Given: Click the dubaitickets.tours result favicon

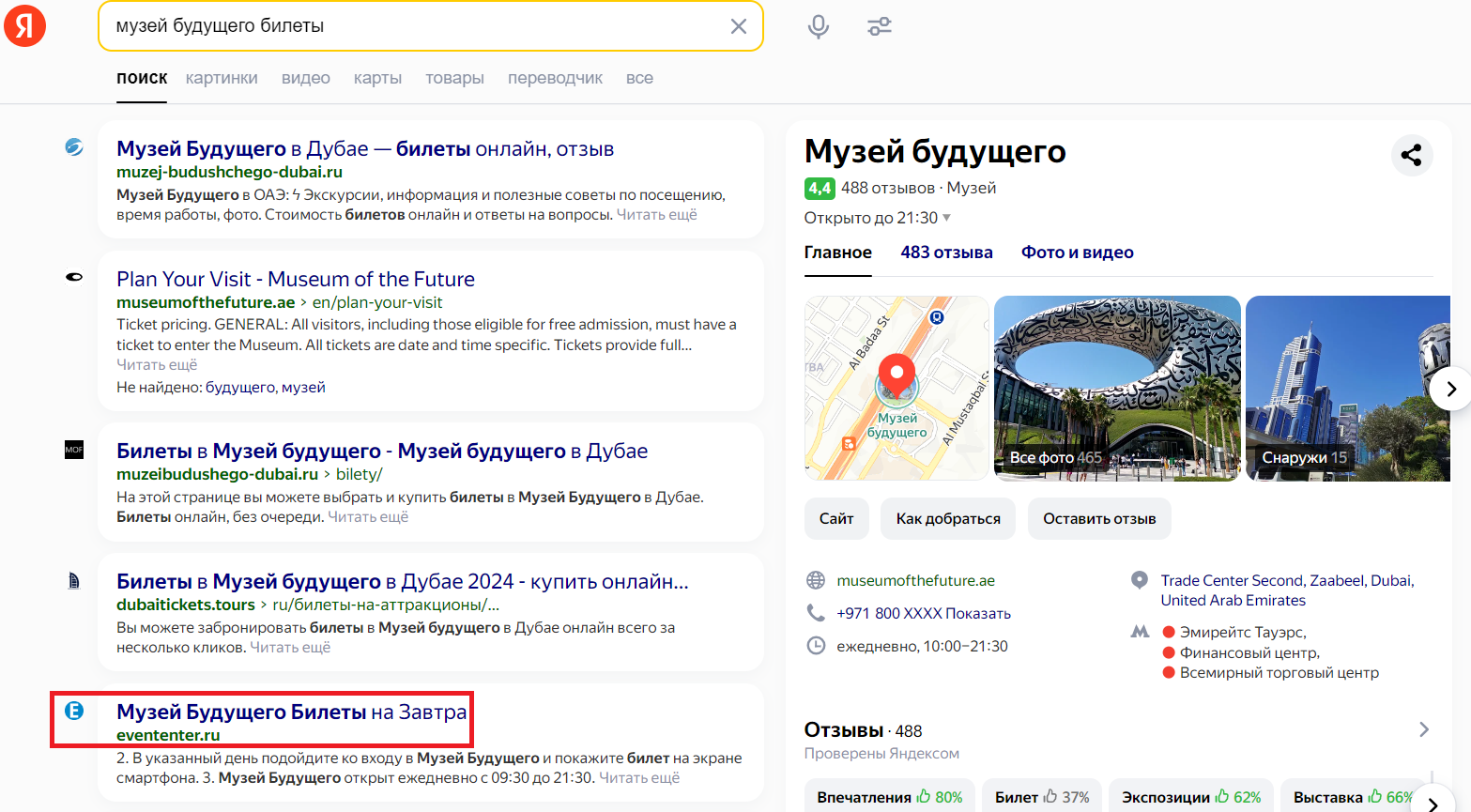Looking at the screenshot, I should tap(74, 581).
